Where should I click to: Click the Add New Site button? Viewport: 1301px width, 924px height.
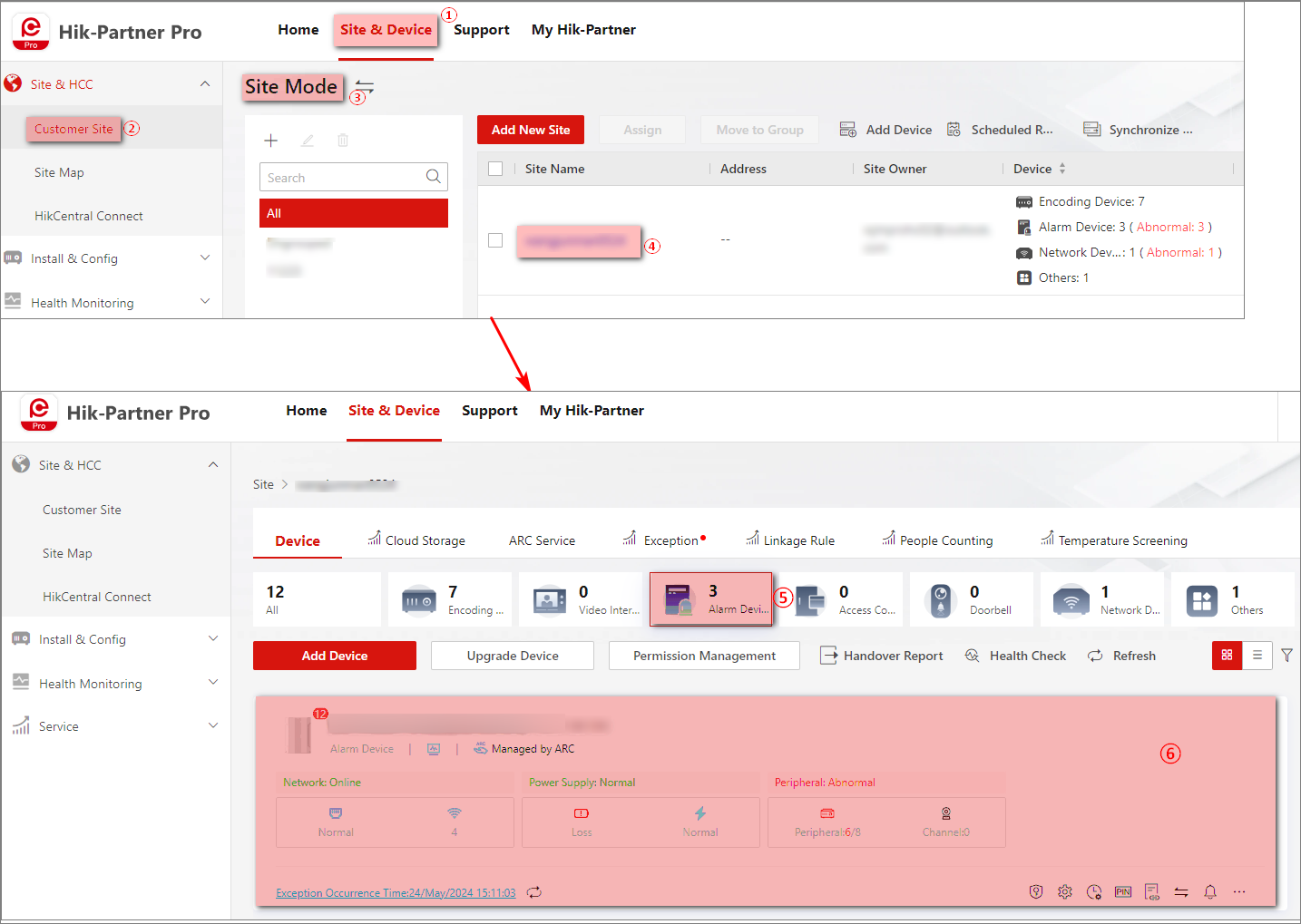(x=531, y=130)
